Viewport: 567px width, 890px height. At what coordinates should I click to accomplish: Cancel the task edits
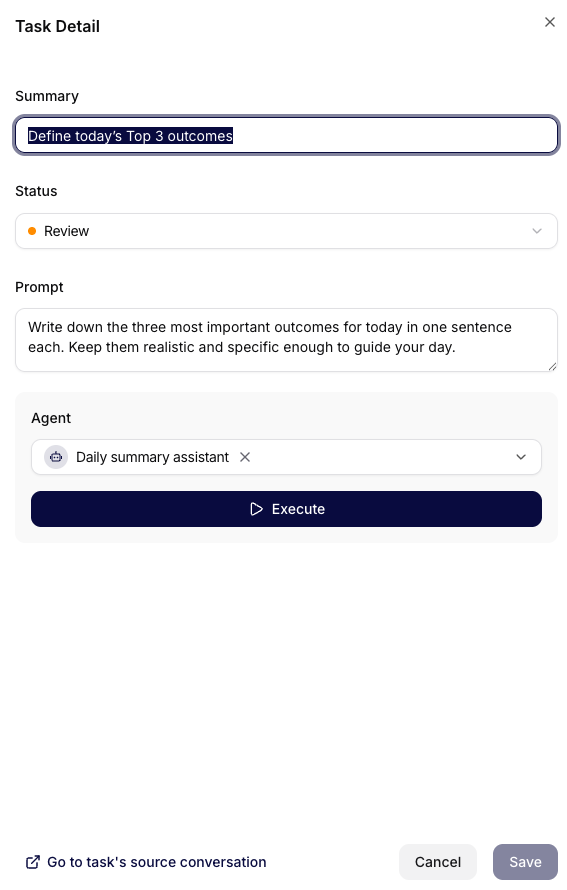(x=438, y=862)
